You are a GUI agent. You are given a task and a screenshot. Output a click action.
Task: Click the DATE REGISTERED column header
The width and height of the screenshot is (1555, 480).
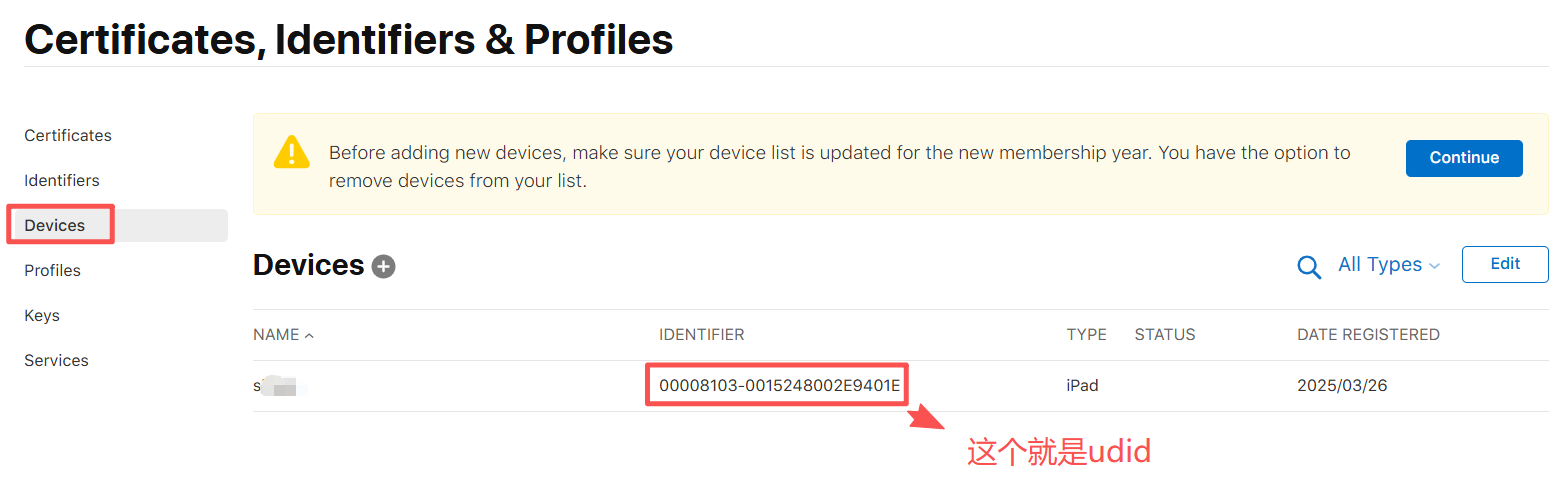[x=1367, y=335]
